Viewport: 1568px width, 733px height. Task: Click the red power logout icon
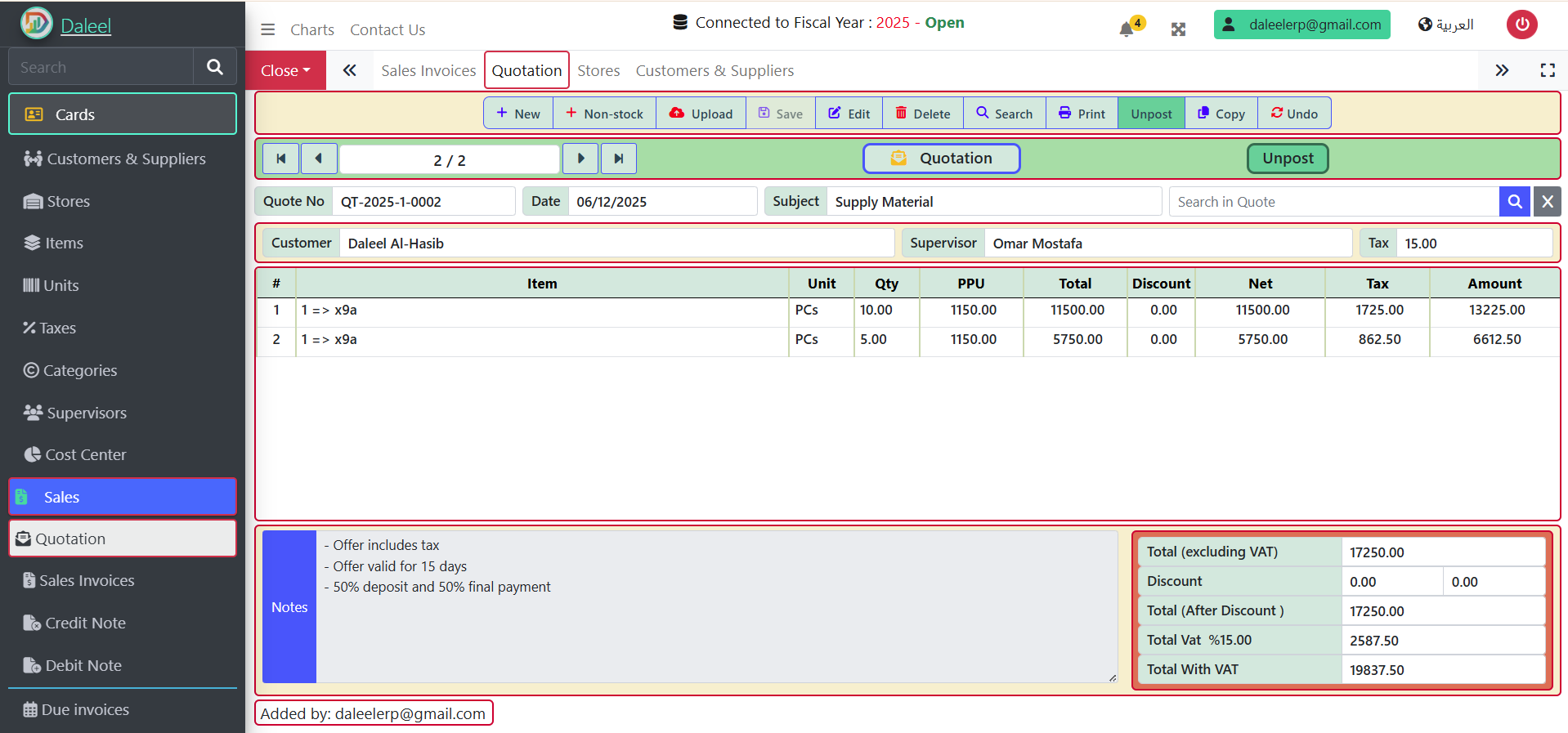point(1521,25)
